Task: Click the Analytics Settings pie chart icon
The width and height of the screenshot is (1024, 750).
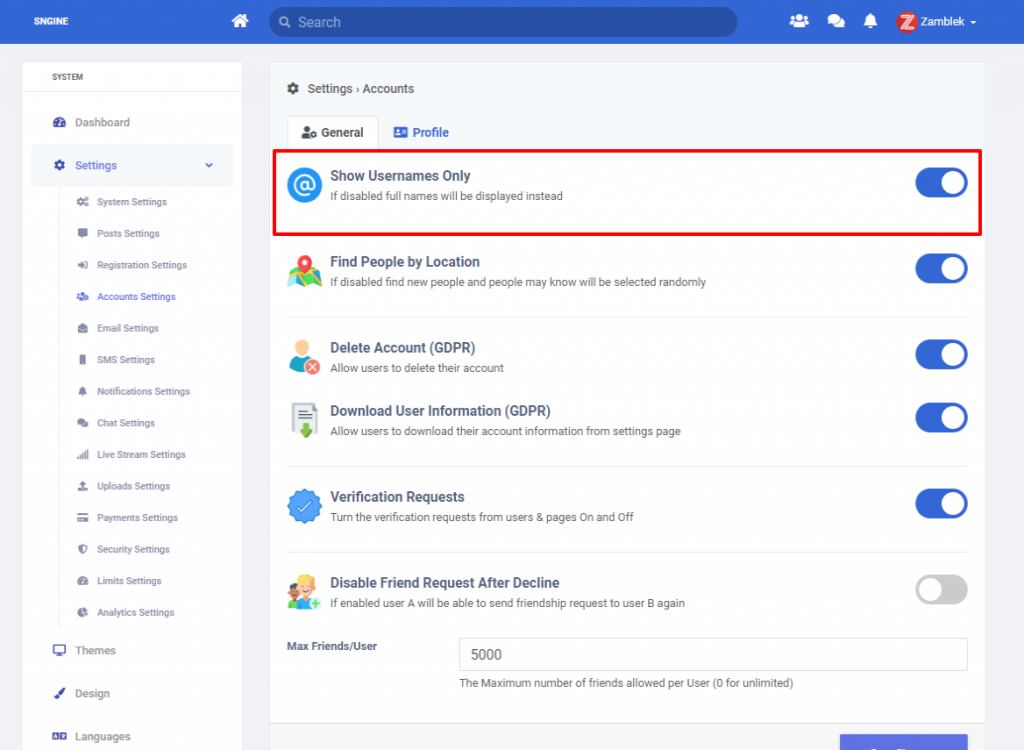Action: [x=82, y=612]
